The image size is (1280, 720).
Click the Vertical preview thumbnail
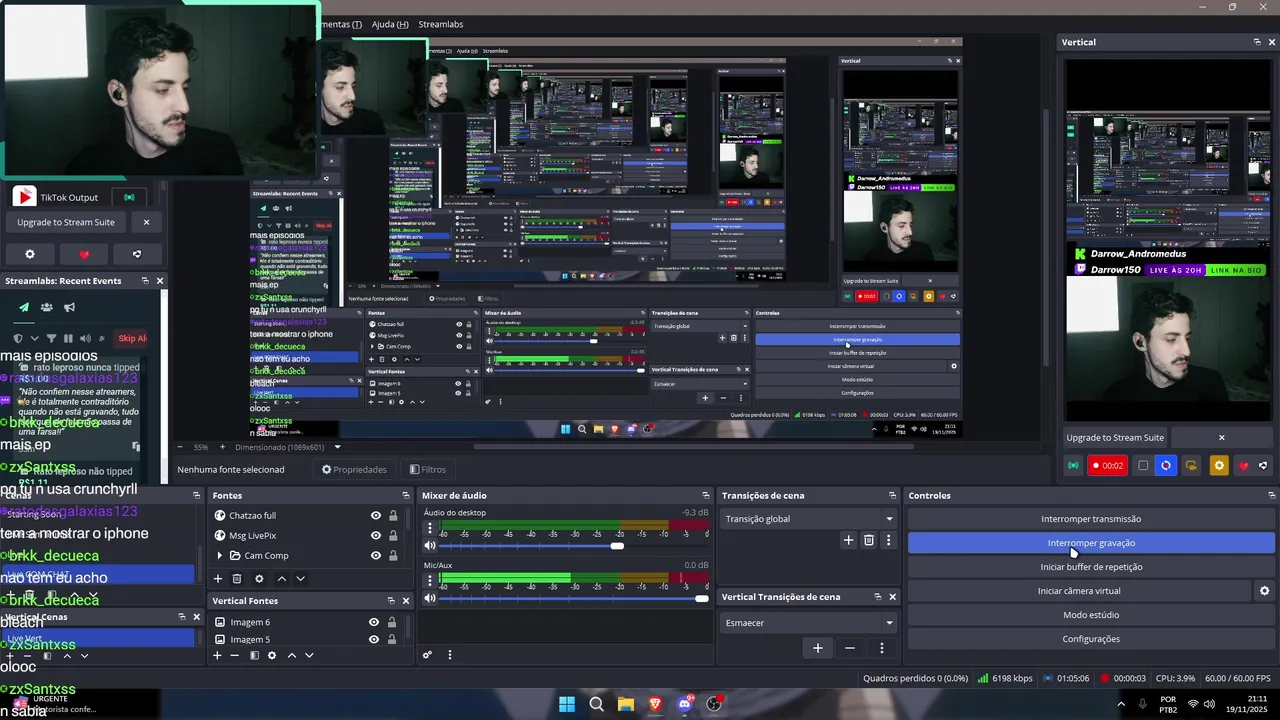1167,240
